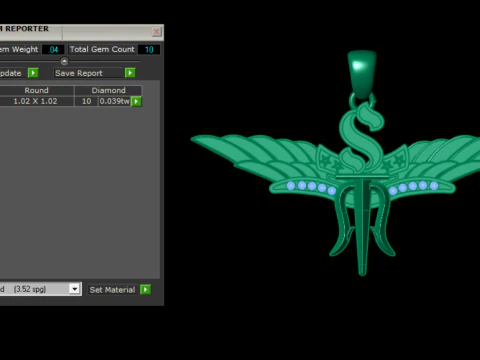Click the S-shaped swan figure on the pendant
This screenshot has height=360, width=480.
tap(362, 138)
